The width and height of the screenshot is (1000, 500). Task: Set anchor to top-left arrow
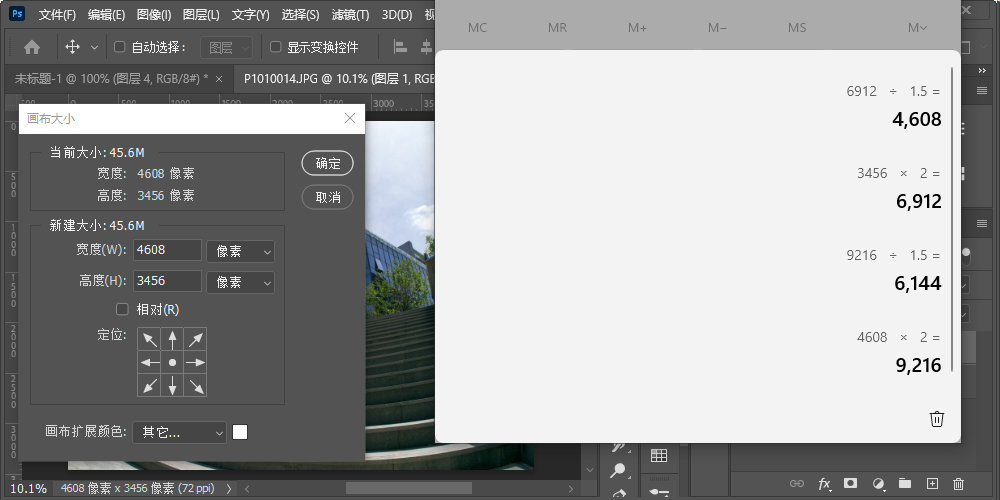coord(149,339)
